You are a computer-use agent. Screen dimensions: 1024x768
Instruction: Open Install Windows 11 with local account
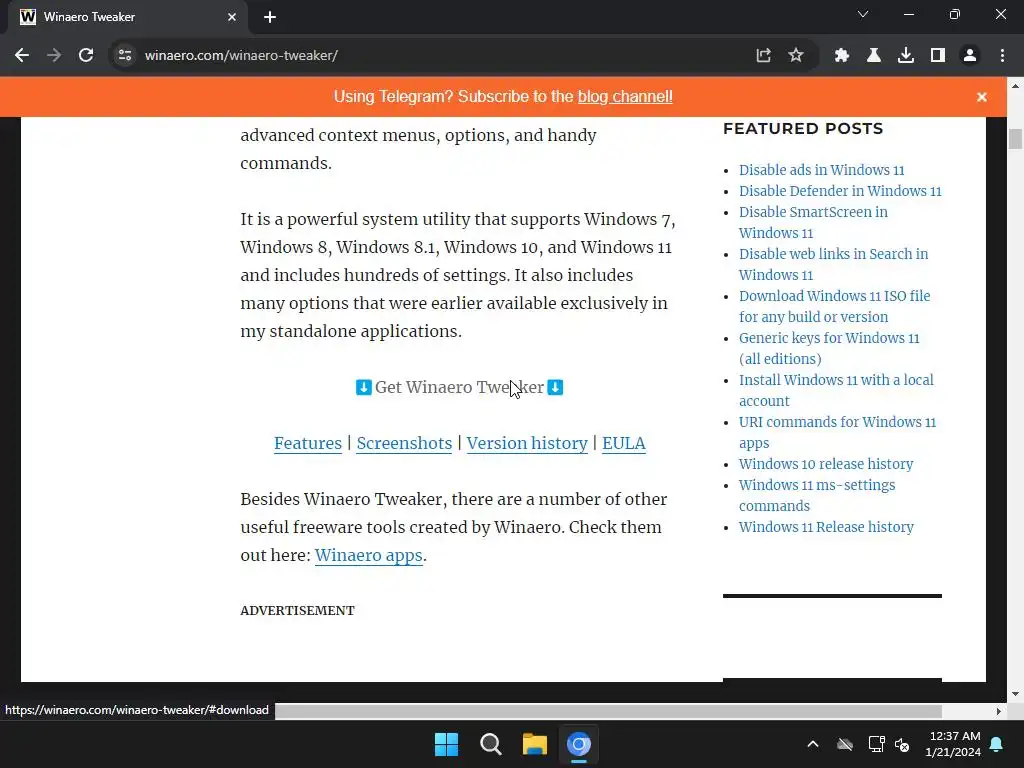836,390
